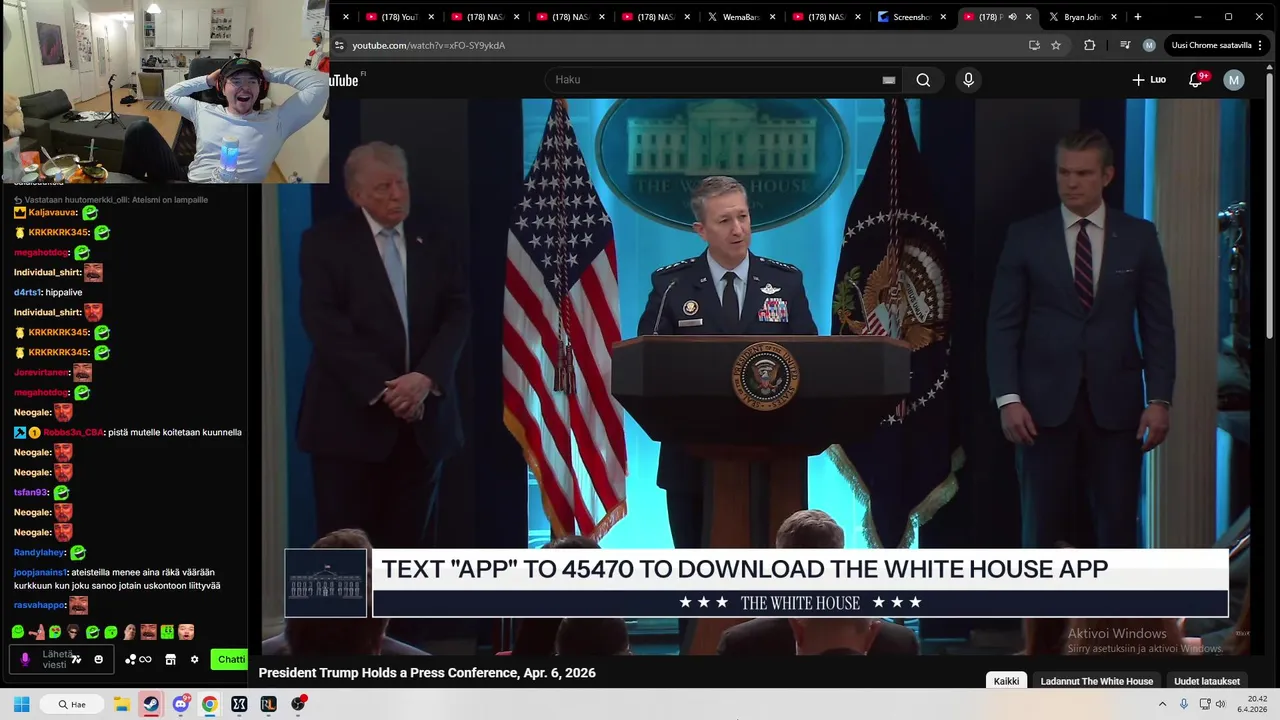Bookmark this page with star icon
The width and height of the screenshot is (1280, 720).
coord(1056,45)
